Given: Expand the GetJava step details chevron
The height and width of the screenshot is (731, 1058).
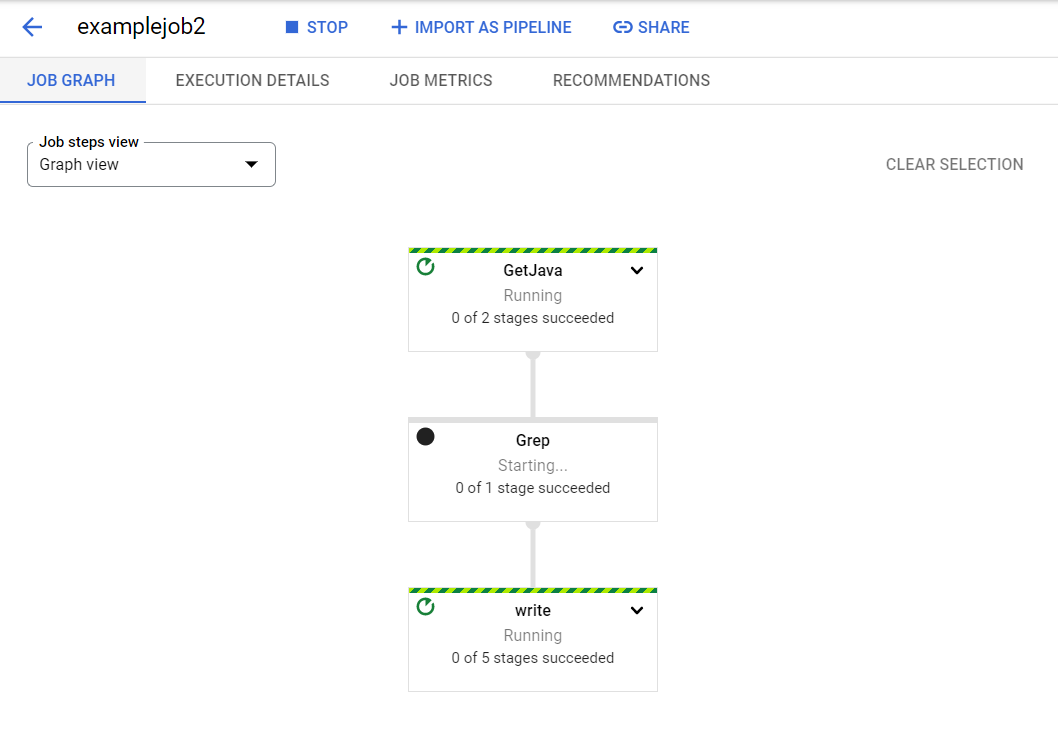Looking at the screenshot, I should [x=637, y=270].
